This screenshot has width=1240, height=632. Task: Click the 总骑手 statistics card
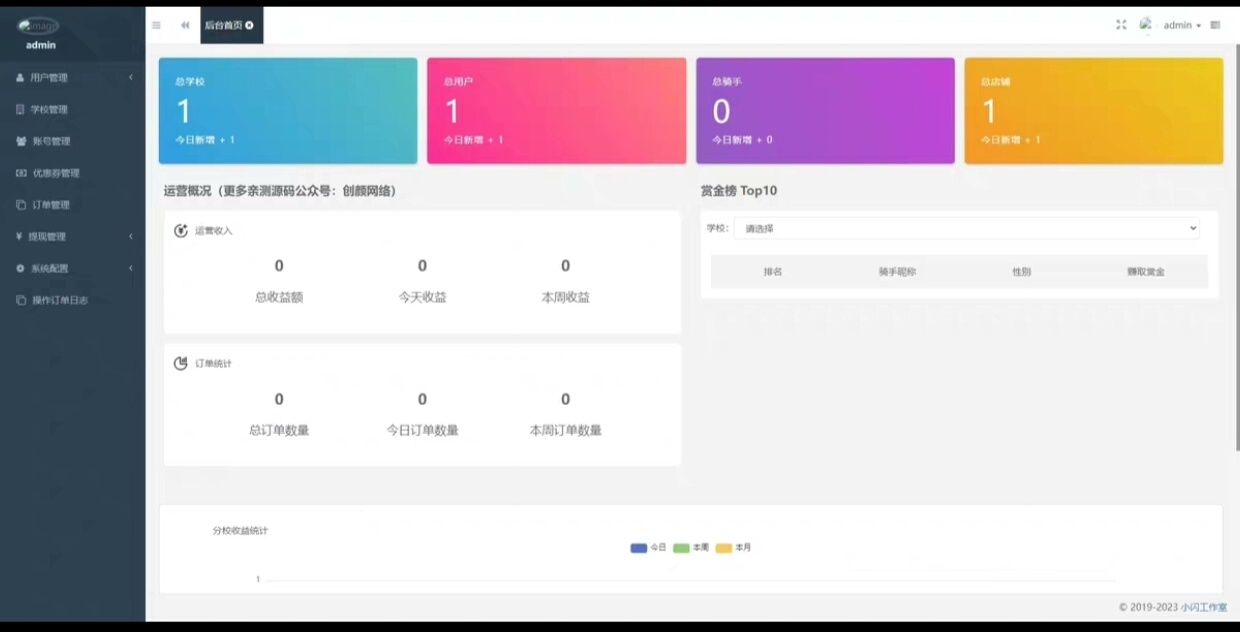click(x=825, y=111)
